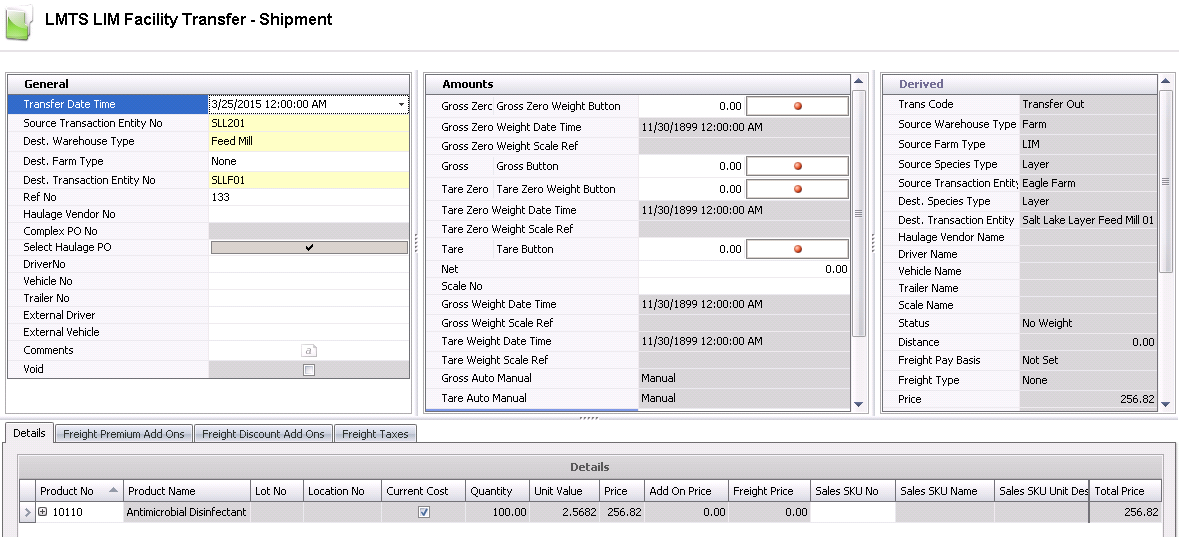Click the Gross Button red dot
Viewport: 1179px width, 537px height.
point(797,166)
